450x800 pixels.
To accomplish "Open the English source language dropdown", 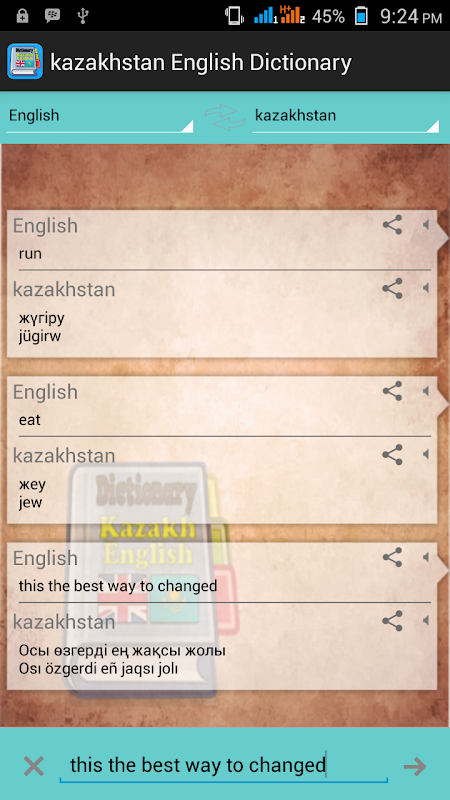I will [99, 117].
